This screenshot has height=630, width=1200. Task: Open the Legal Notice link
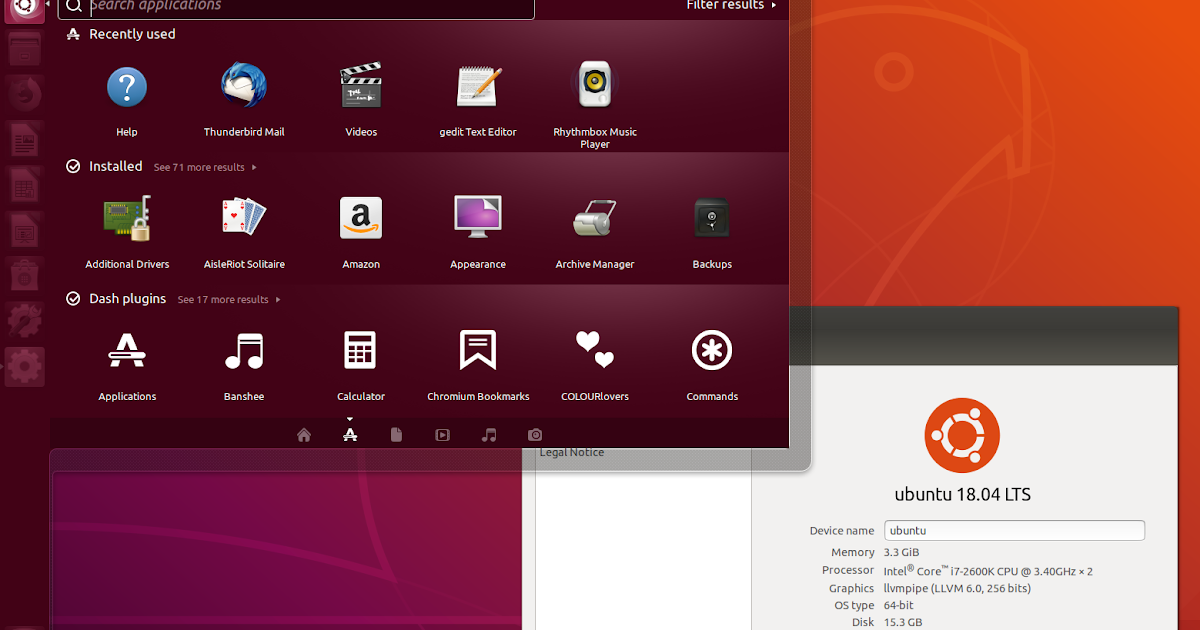tap(571, 452)
